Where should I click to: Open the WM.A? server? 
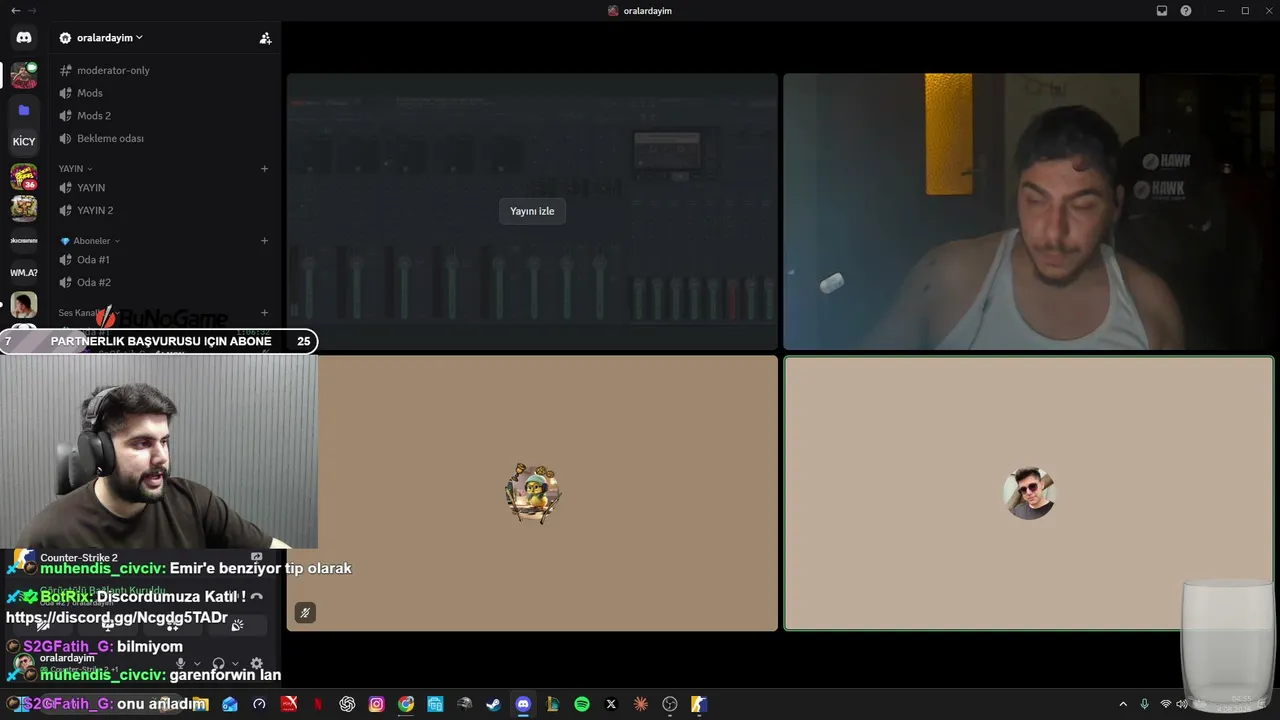click(24, 272)
